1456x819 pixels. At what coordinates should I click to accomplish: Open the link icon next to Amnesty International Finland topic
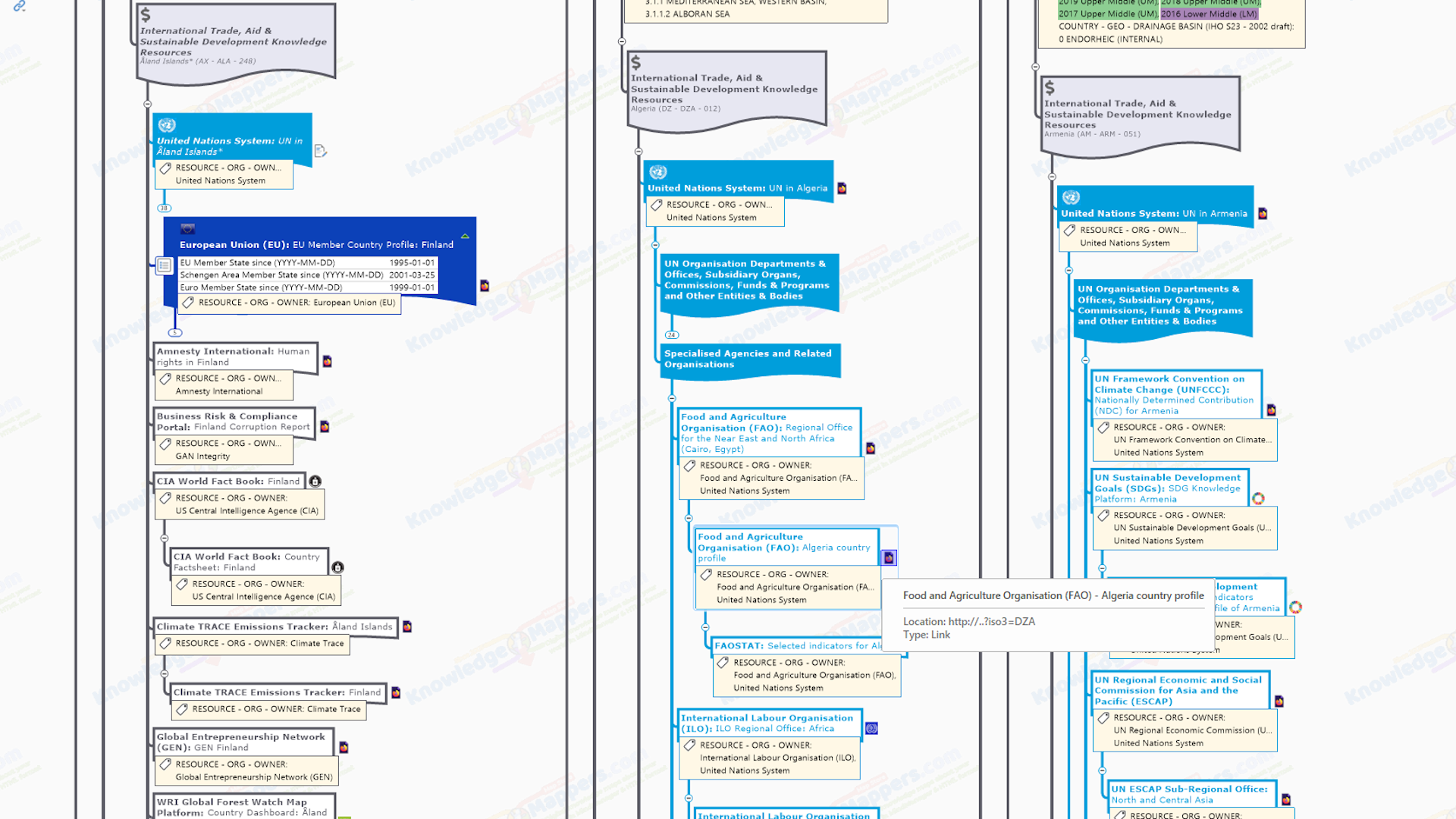[327, 362]
